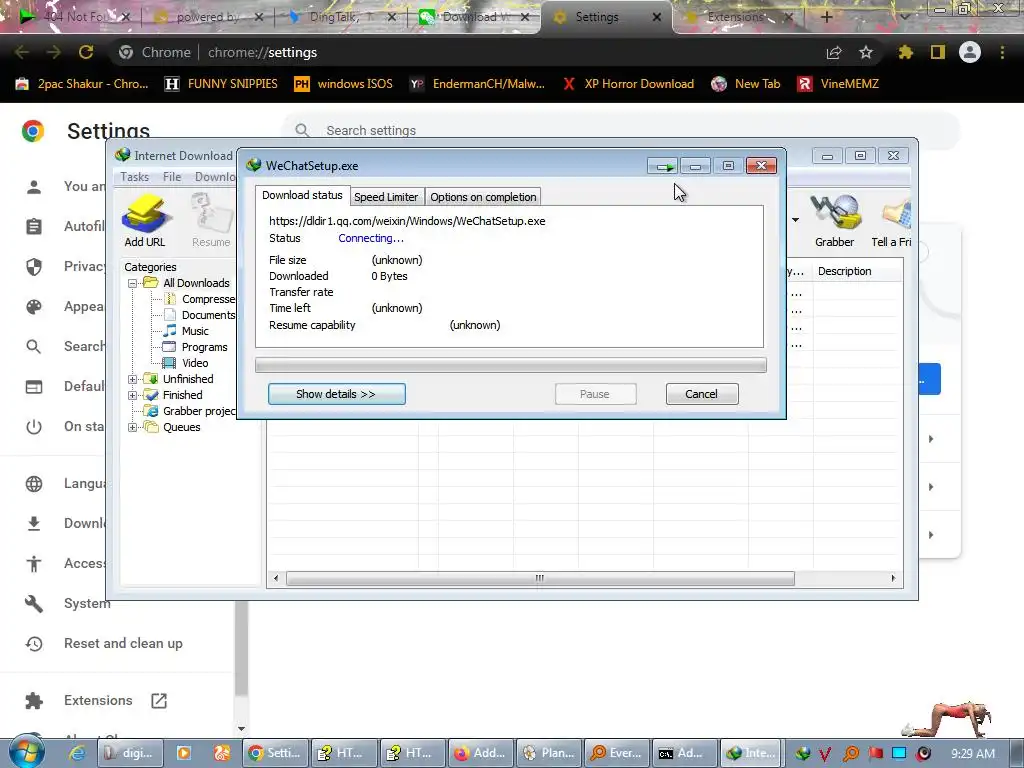
Task: Click the download progress bar
Action: tap(511, 364)
